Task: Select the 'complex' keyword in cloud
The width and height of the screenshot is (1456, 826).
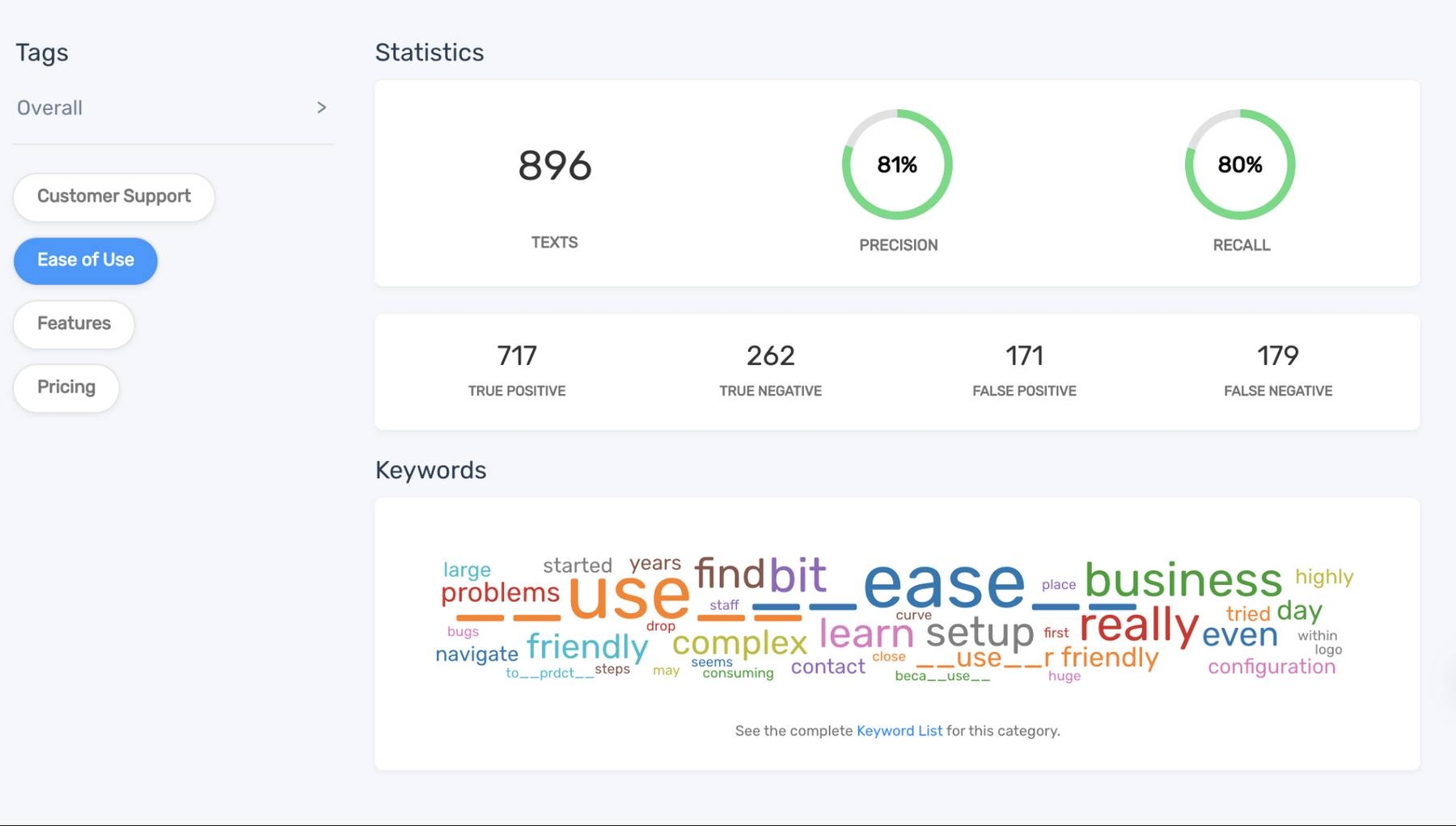Action: [x=739, y=643]
